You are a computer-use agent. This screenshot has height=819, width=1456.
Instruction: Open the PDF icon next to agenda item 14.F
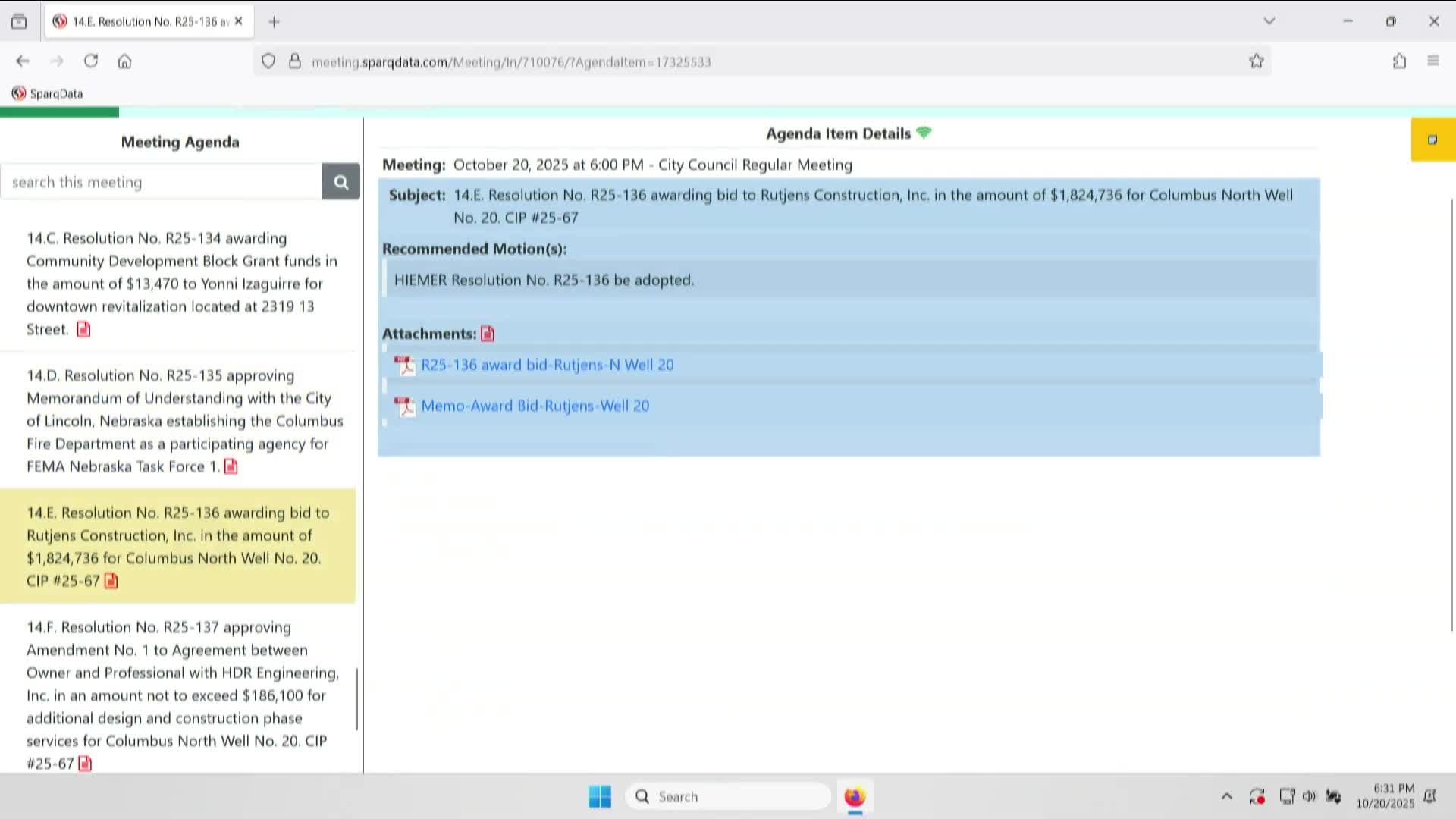[85, 764]
